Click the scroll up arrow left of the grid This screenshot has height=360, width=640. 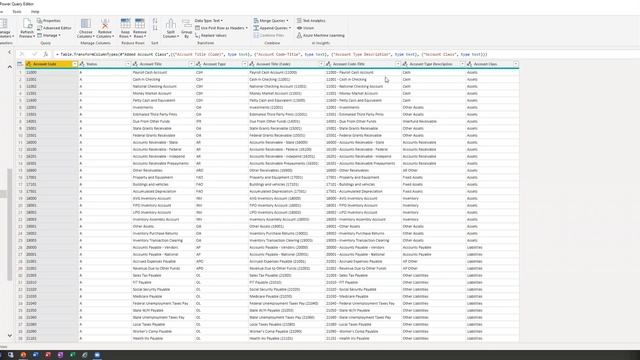click(10, 67)
